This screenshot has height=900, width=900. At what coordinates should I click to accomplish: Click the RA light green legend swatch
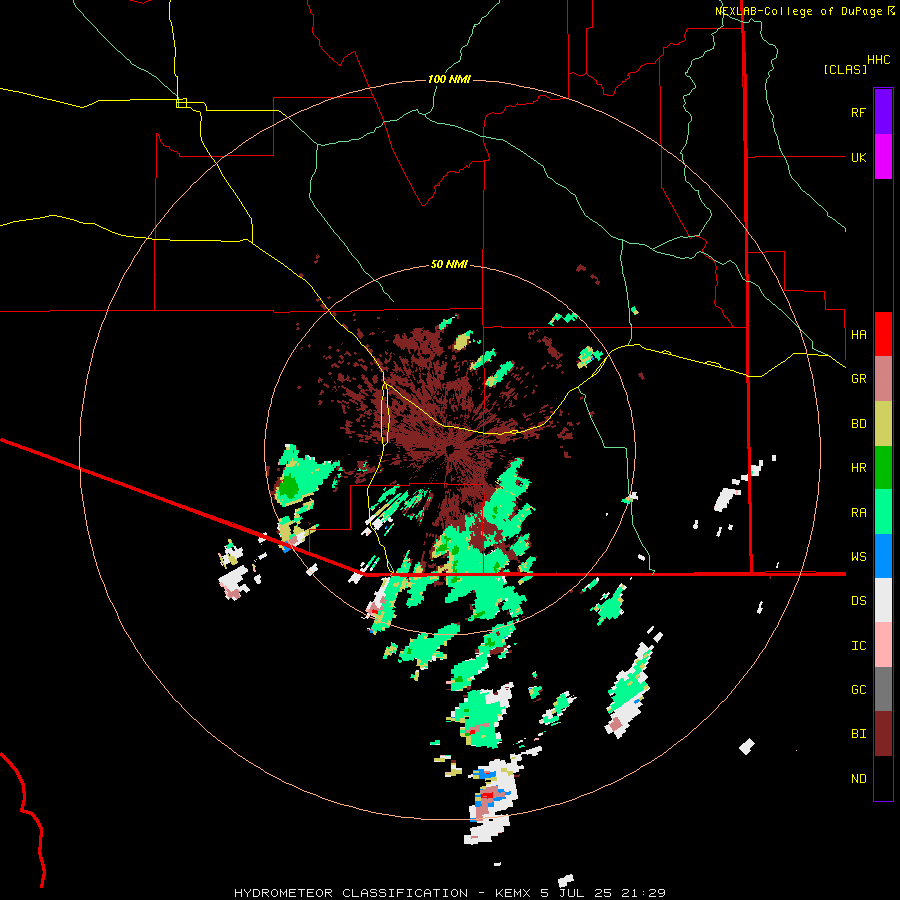(x=883, y=512)
